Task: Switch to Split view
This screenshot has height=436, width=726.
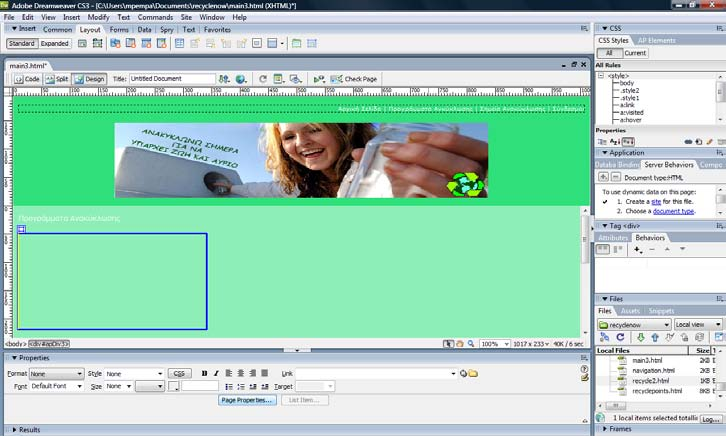Action: 57,79
